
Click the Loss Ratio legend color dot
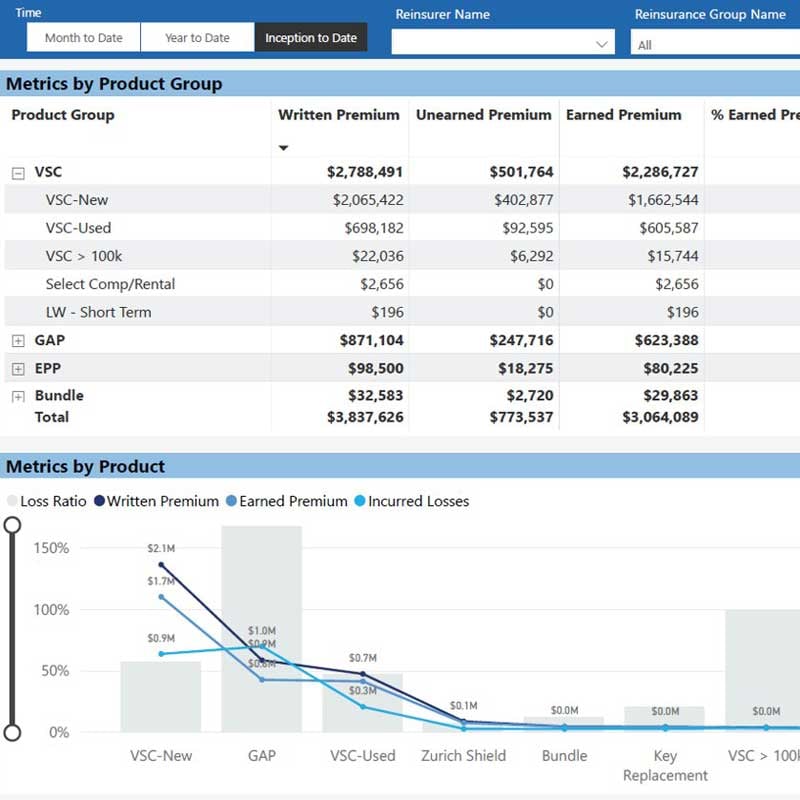tap(11, 501)
